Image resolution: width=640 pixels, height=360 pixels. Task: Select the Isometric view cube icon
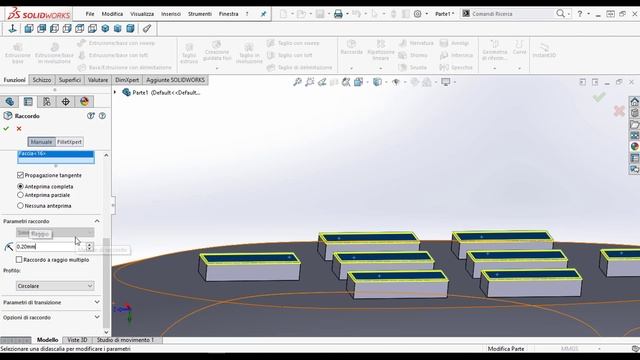point(105,28)
